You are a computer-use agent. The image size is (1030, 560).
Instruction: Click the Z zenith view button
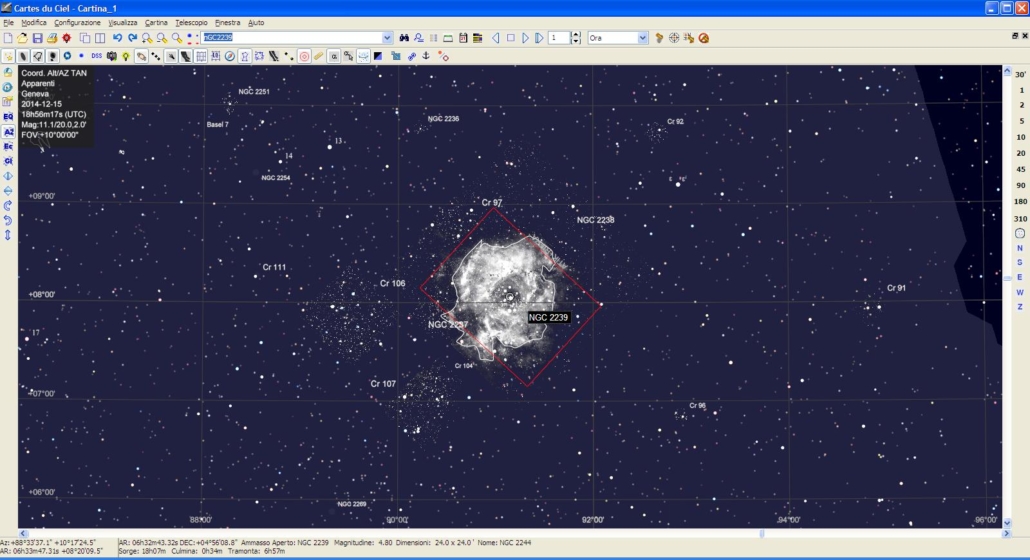point(1020,307)
